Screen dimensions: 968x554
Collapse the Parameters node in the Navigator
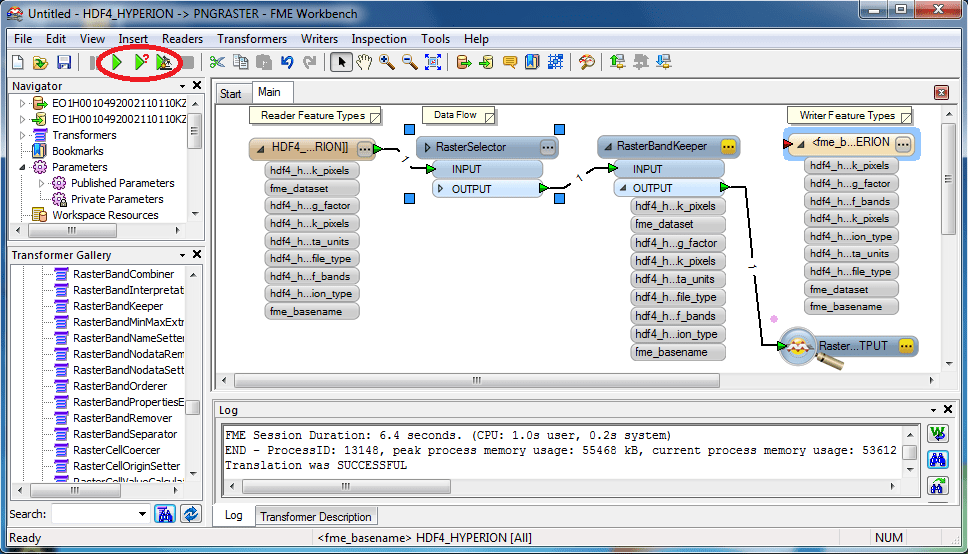(x=23, y=167)
